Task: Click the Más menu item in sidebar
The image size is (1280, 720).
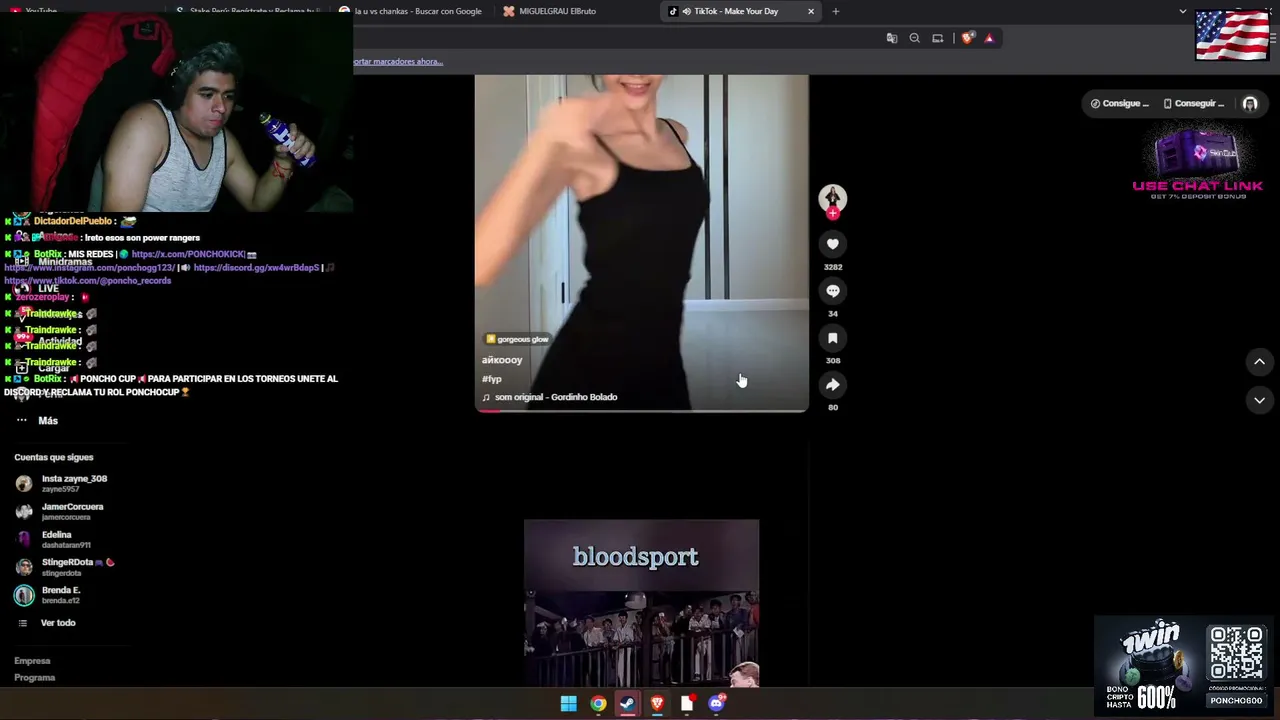Action: (x=48, y=421)
